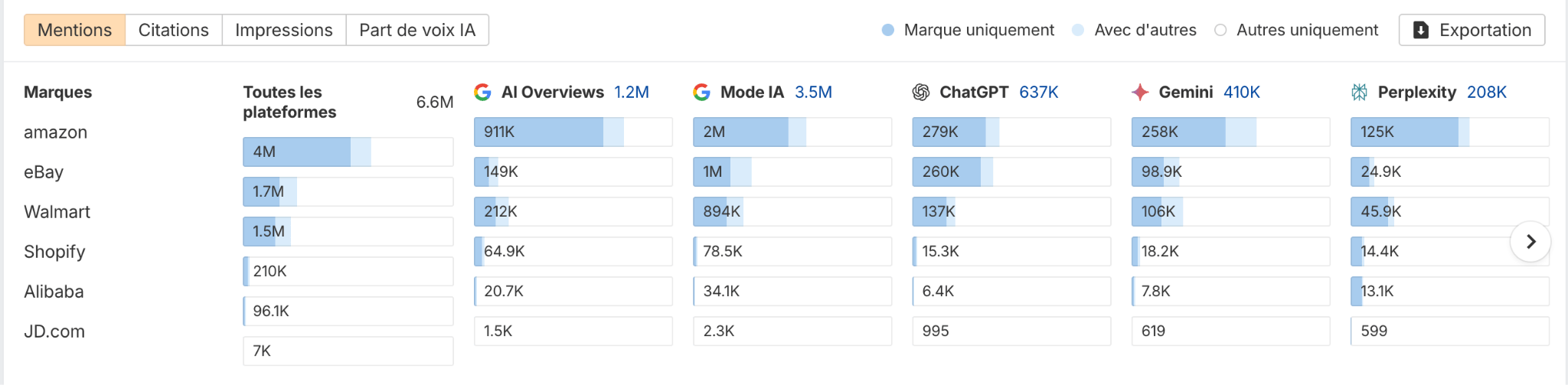
Task: Open the Perplexity 208K total
Action: tap(1487, 92)
